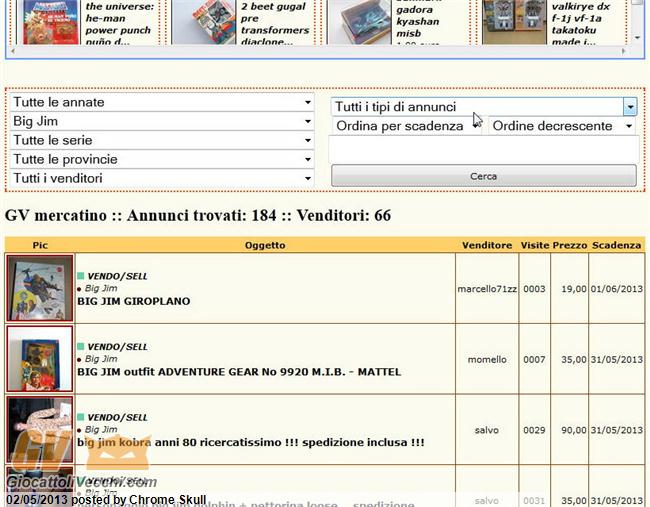
Task: Open 'valkirye dx f-1j vf-1a takatoku' text link
Action: (x=580, y=24)
